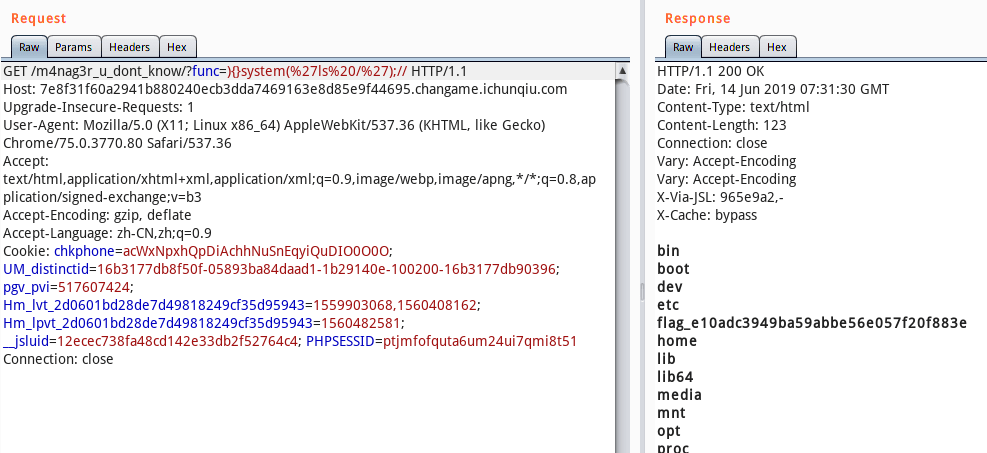Click the Hm_lvt cookie line
Viewport: 987px width, 453px height.
click(242, 305)
